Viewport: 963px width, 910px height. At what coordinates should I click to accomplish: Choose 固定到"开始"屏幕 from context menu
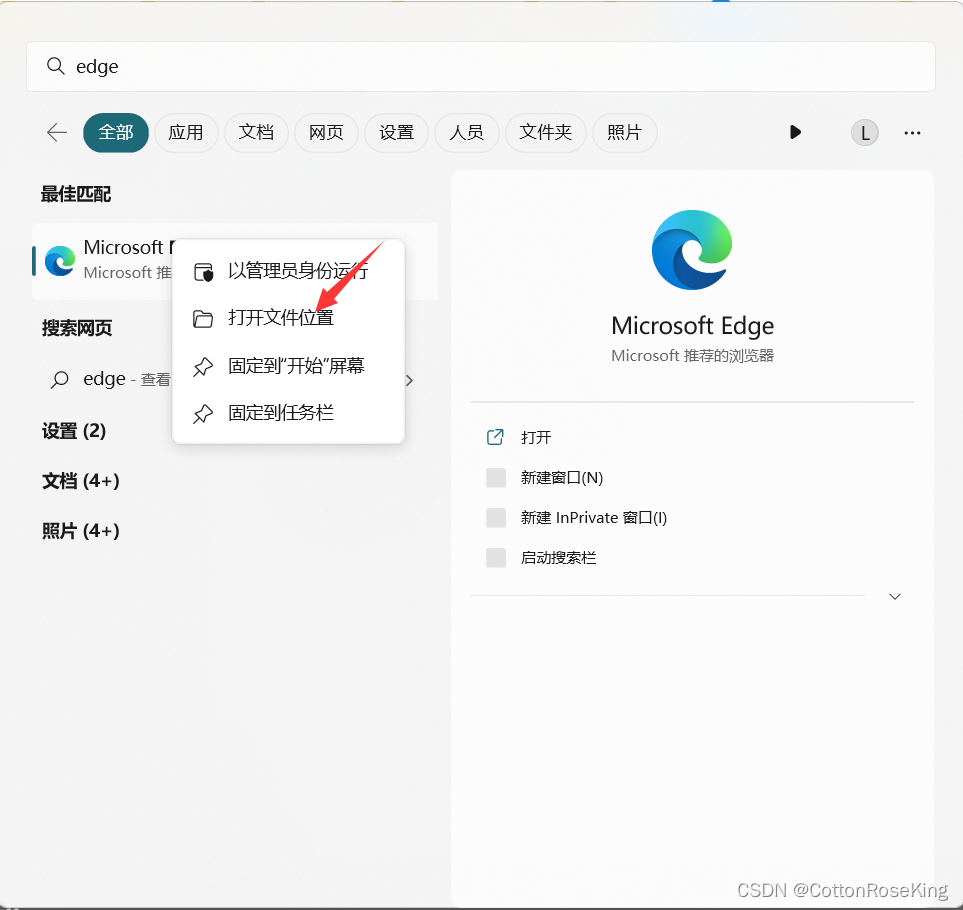(x=288, y=366)
